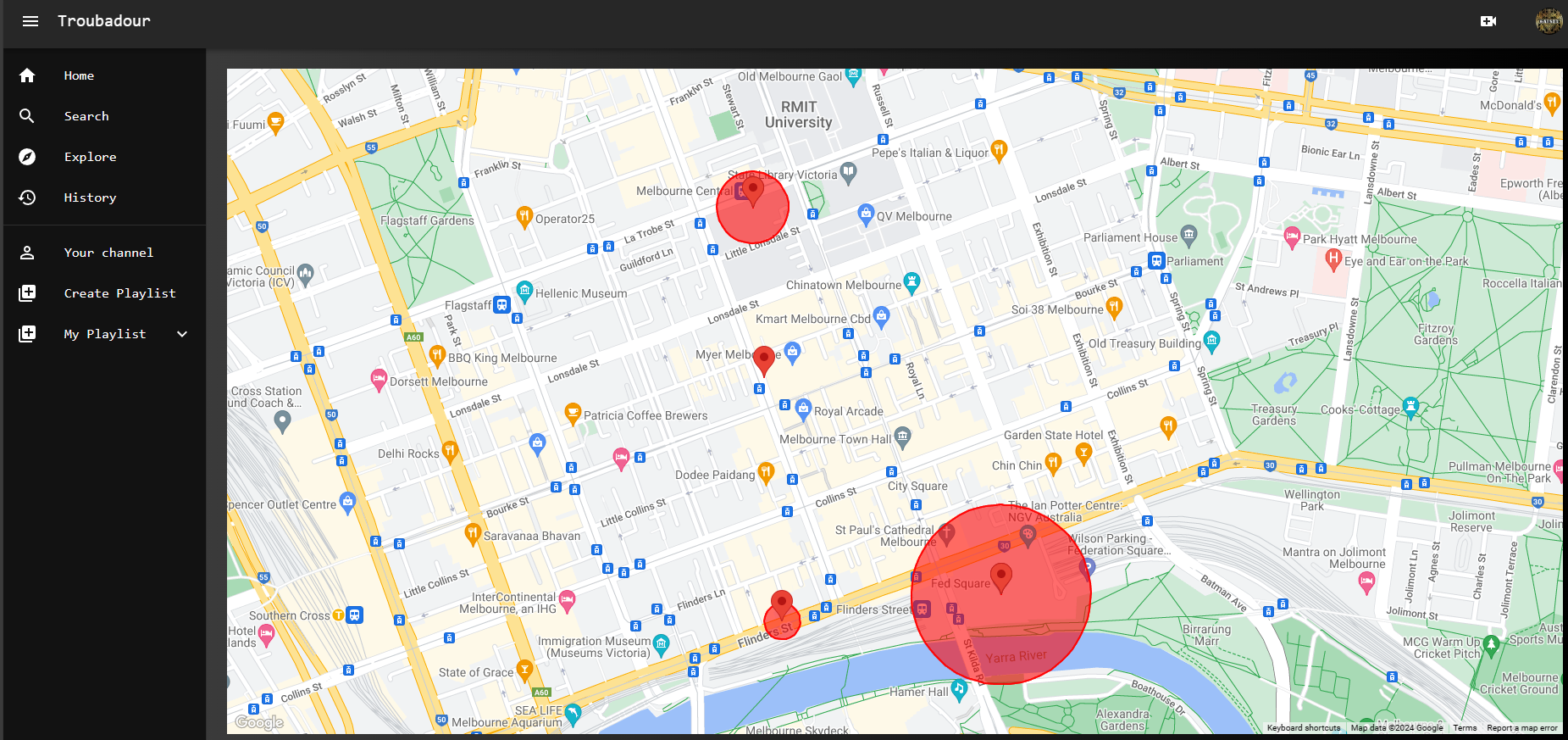Click the Search magnifier icon

[x=27, y=116]
